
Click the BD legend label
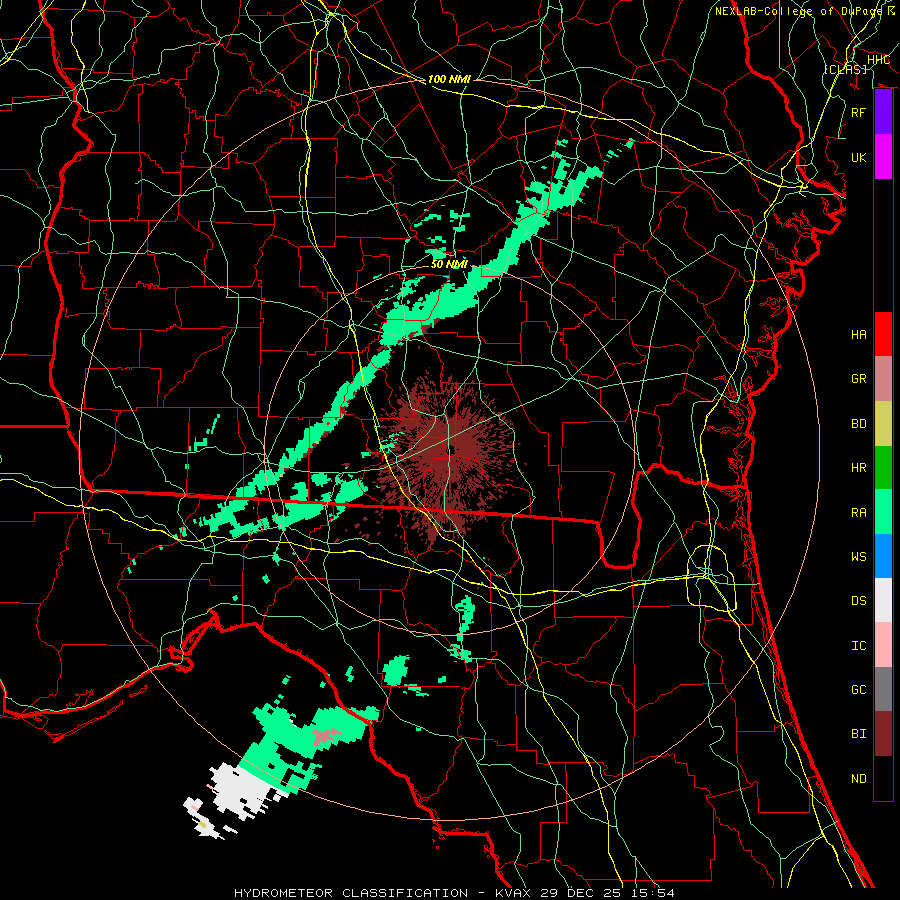(x=858, y=424)
